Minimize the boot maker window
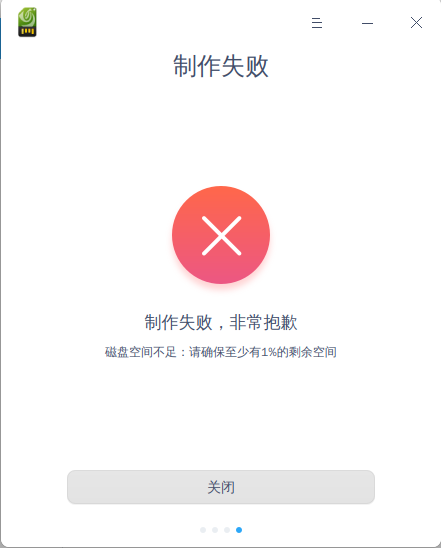The height and width of the screenshot is (548, 441). 367,23
